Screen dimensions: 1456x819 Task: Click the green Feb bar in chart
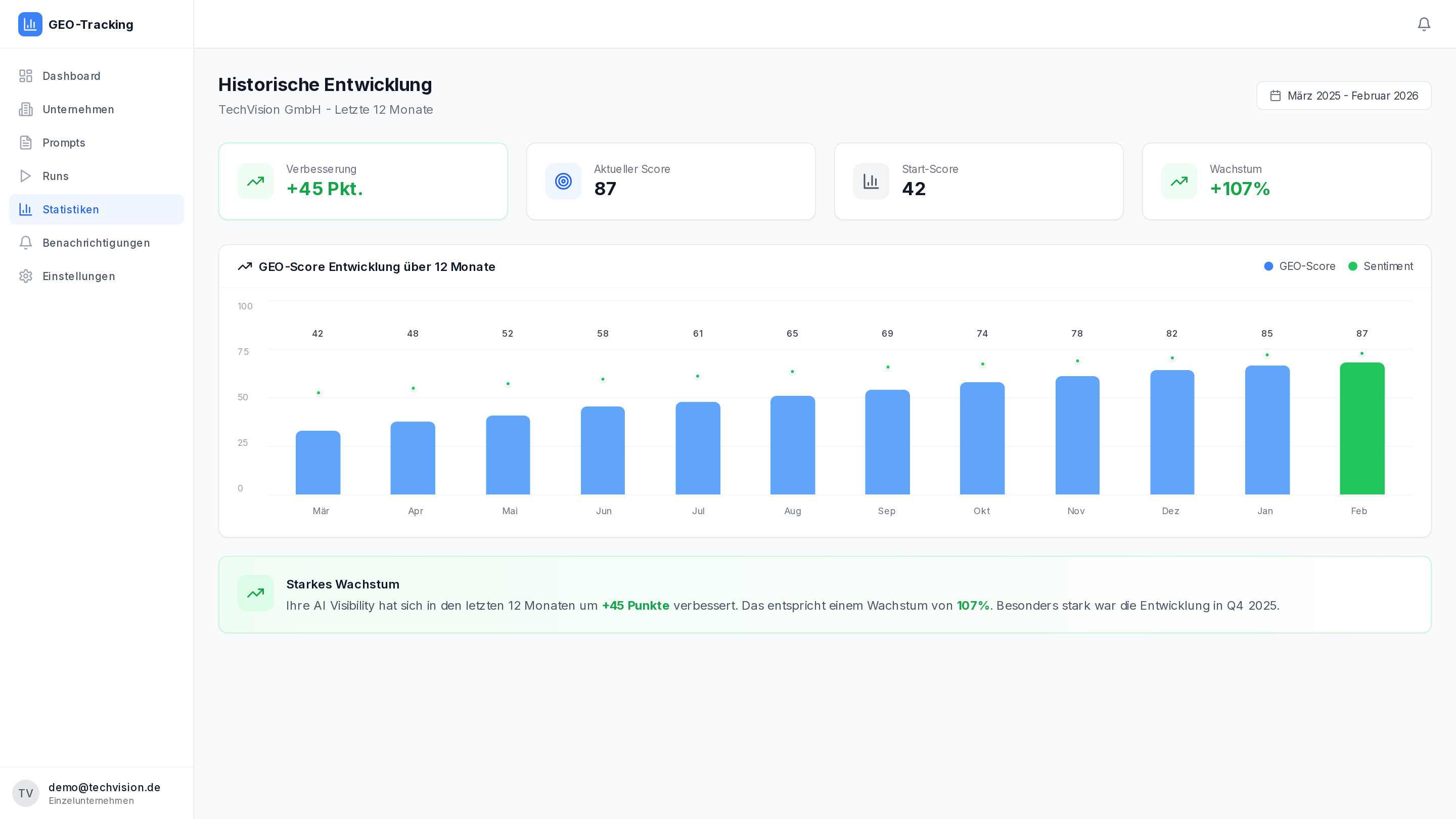[x=1361, y=430]
